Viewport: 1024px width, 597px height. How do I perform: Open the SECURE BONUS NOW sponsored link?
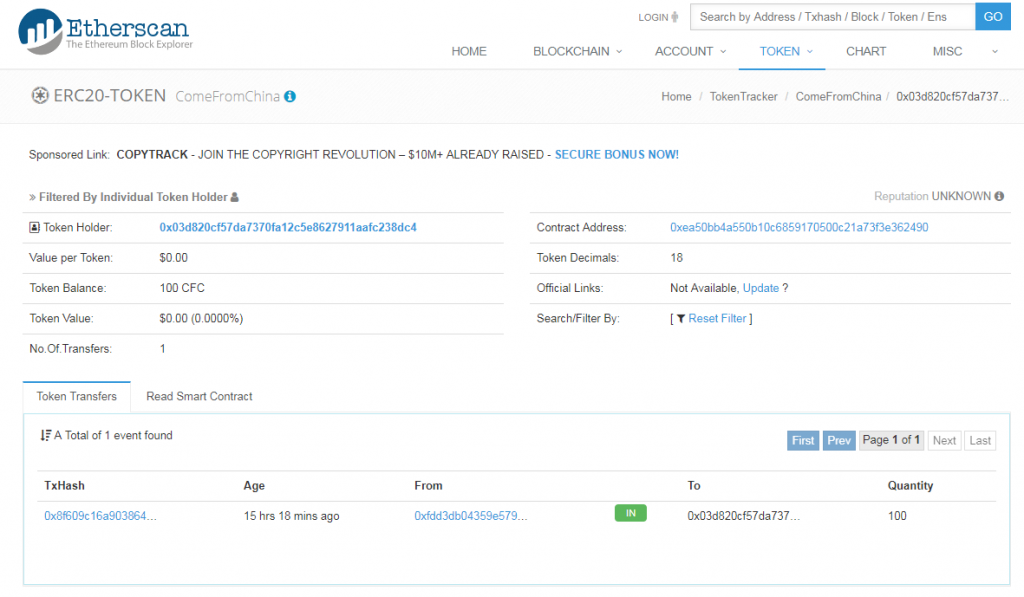click(x=616, y=155)
